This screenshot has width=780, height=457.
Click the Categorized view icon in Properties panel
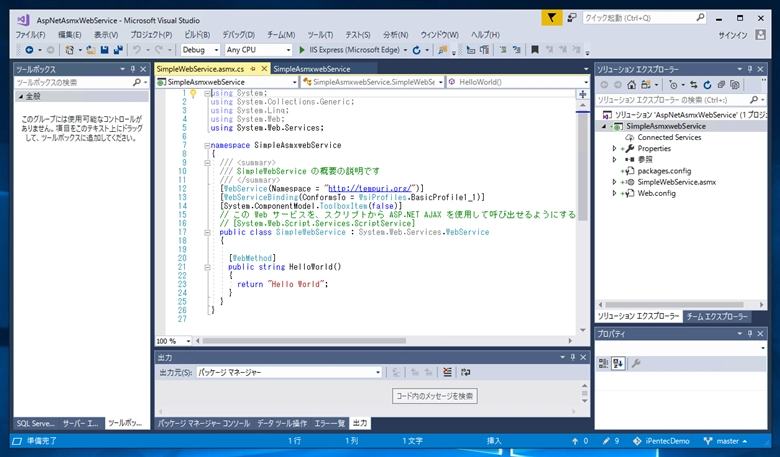[603, 364]
